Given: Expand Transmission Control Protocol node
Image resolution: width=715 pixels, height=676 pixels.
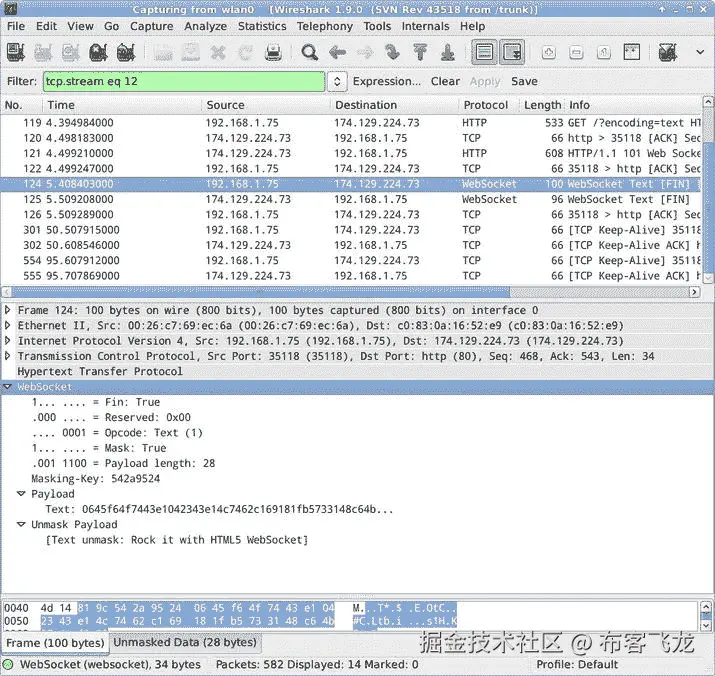Looking at the screenshot, I should pyautogui.click(x=7, y=356).
